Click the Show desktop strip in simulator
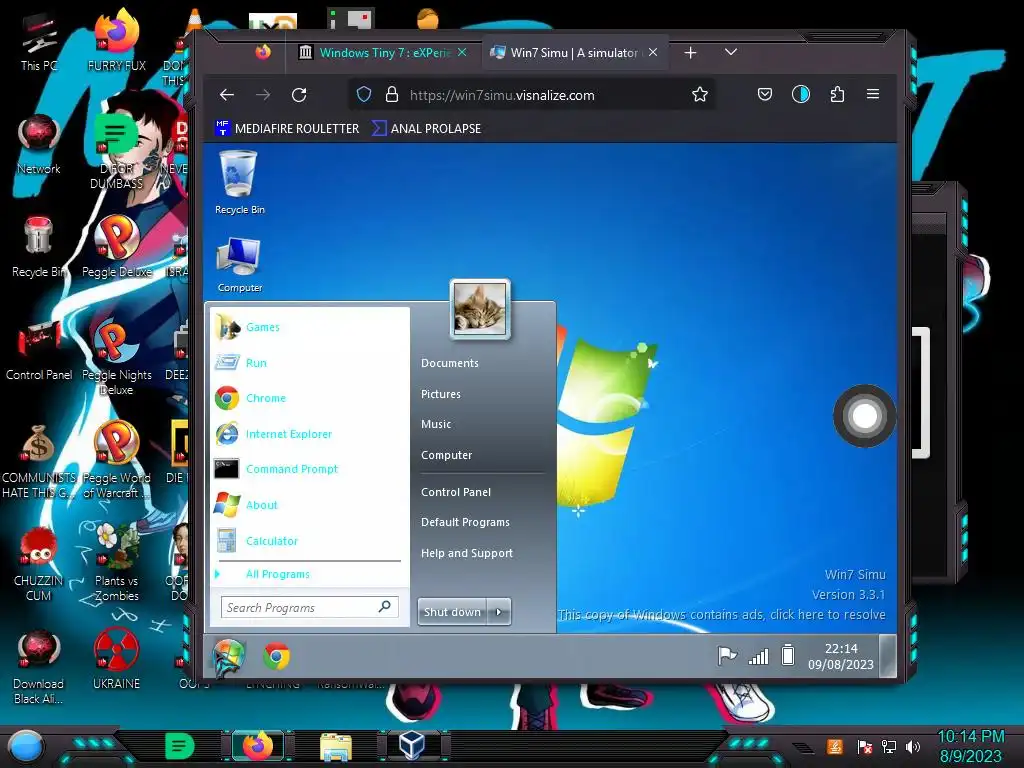 888,656
